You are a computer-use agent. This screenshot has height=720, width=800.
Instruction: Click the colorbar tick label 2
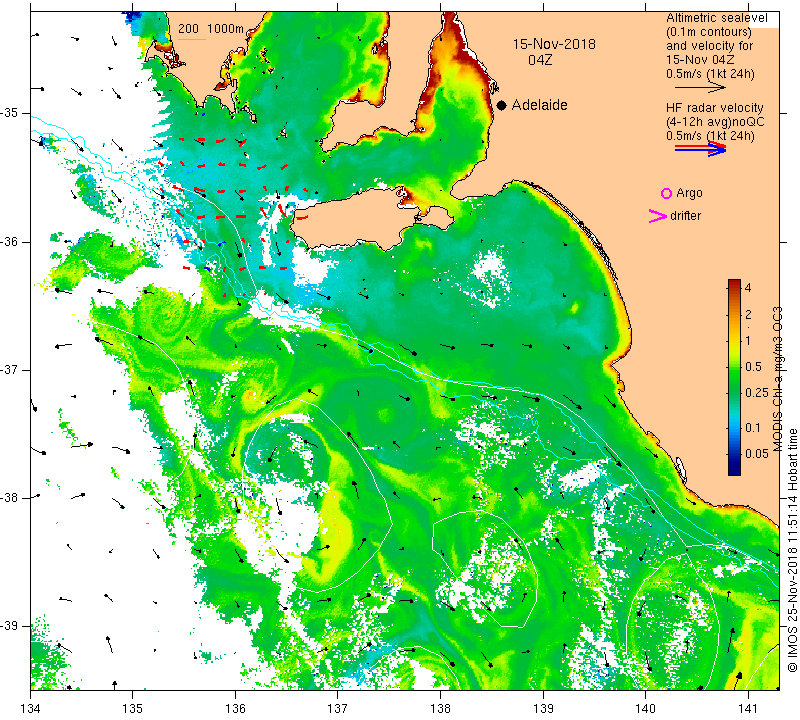click(748, 314)
